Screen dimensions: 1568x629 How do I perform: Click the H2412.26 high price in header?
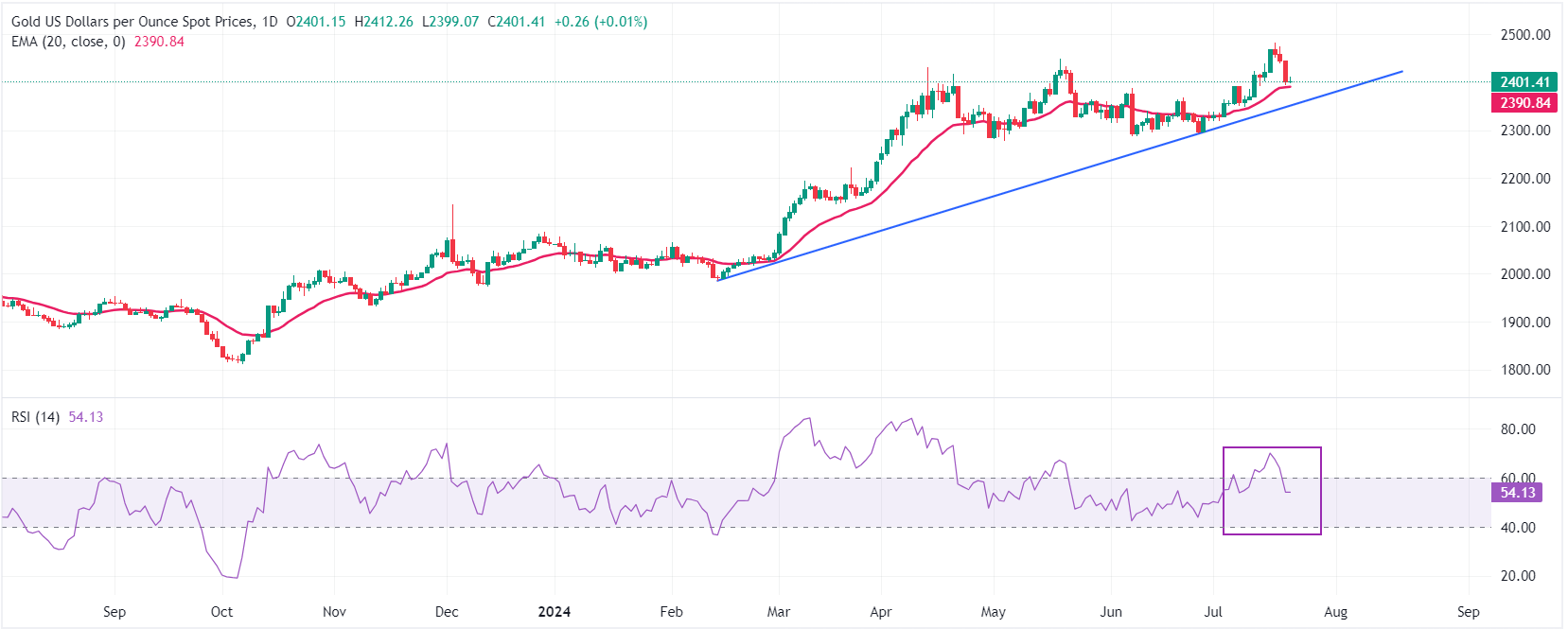[x=383, y=22]
